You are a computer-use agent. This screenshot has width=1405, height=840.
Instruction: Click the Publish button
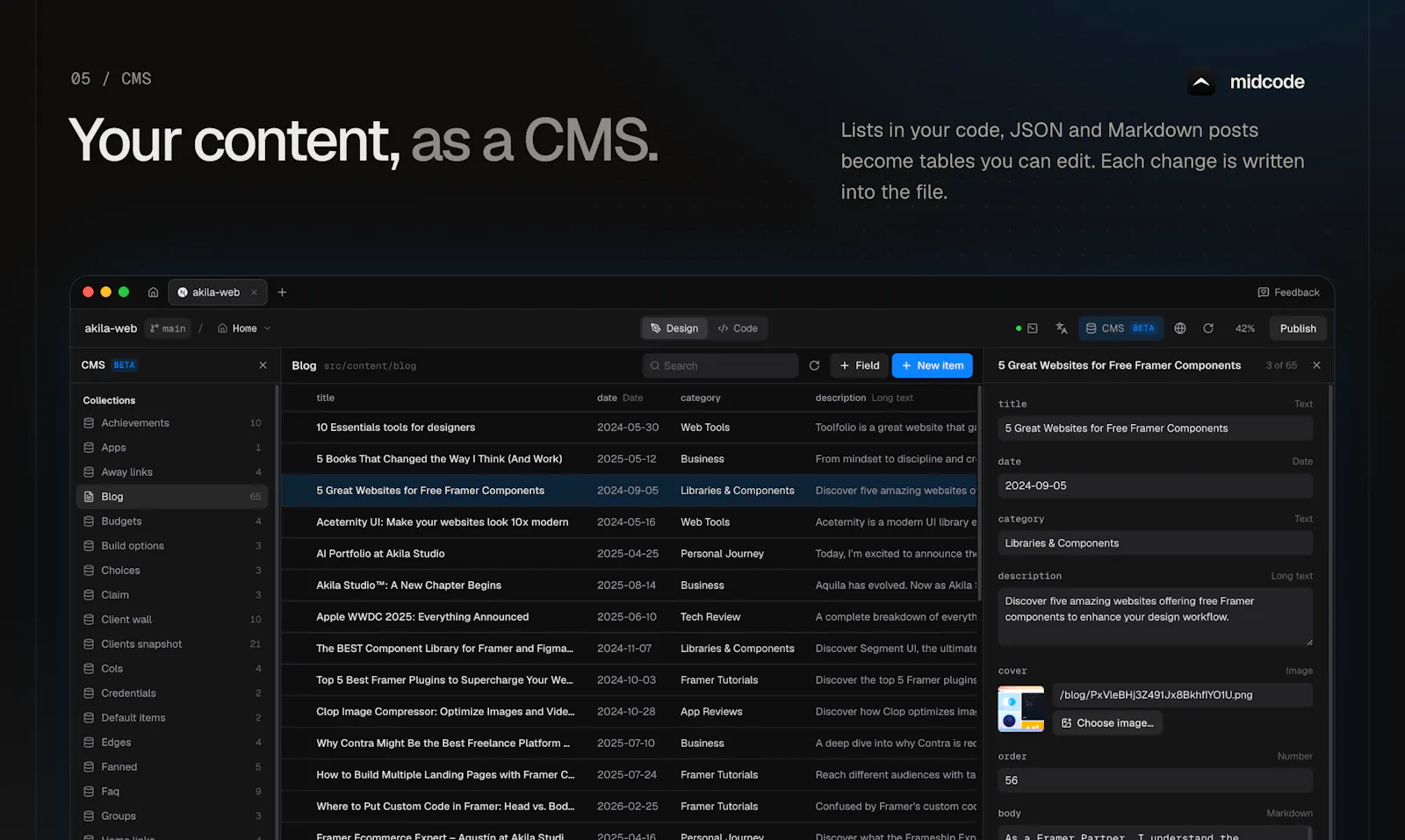[x=1298, y=328]
